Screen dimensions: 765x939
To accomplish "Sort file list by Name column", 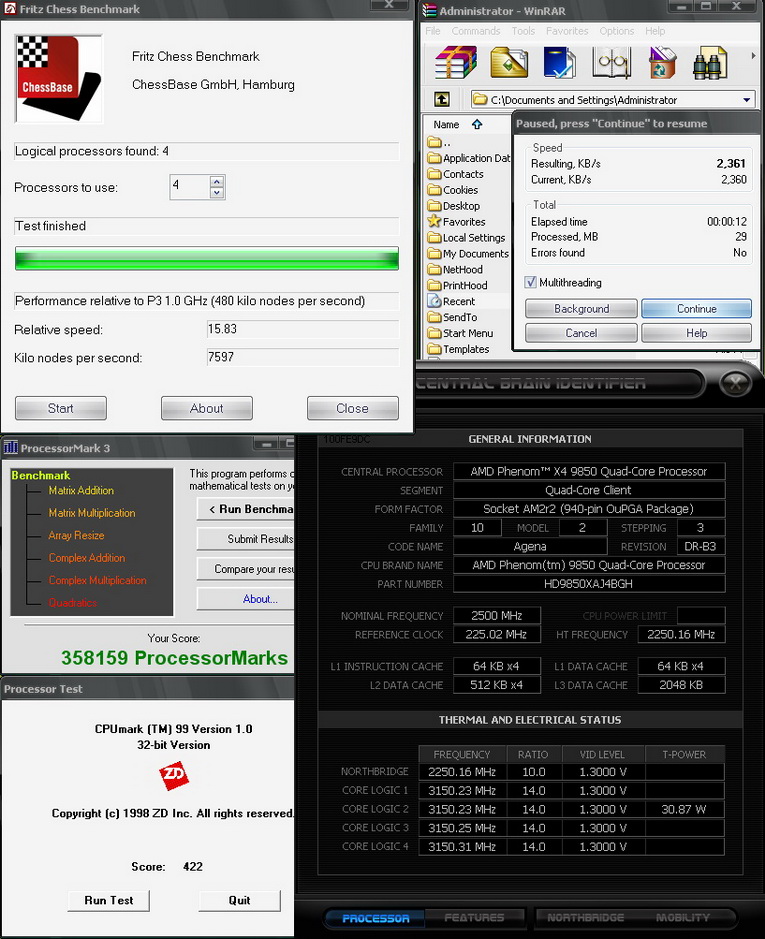I will pos(446,125).
